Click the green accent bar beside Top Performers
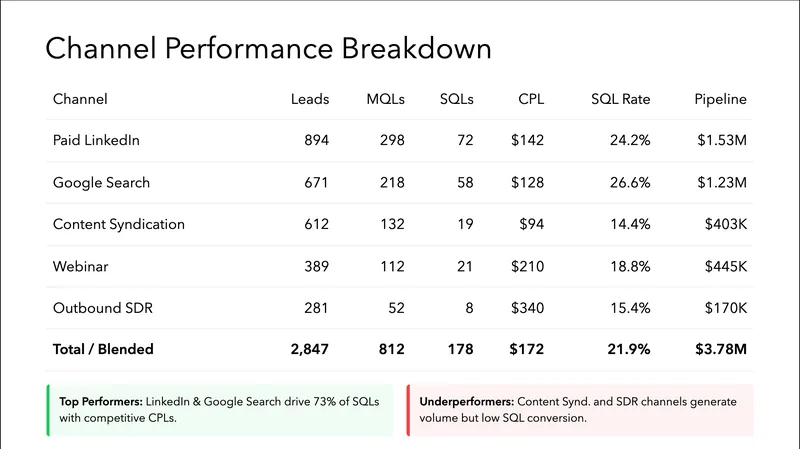 coord(48,410)
